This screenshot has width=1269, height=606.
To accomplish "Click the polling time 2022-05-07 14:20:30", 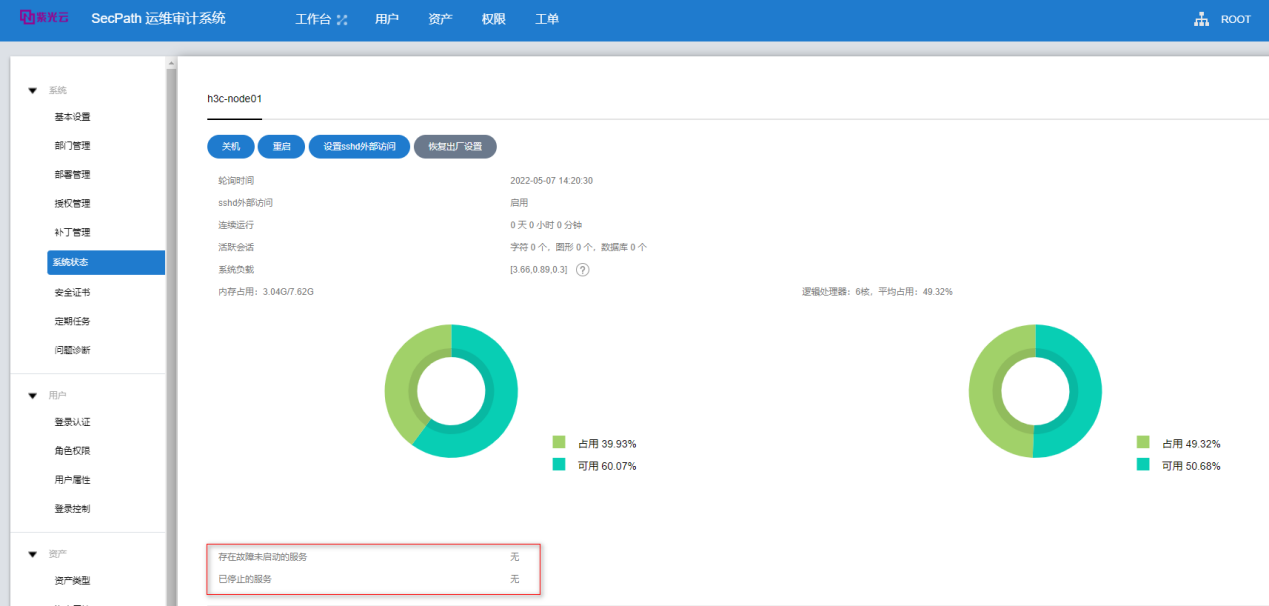I will click(x=552, y=181).
